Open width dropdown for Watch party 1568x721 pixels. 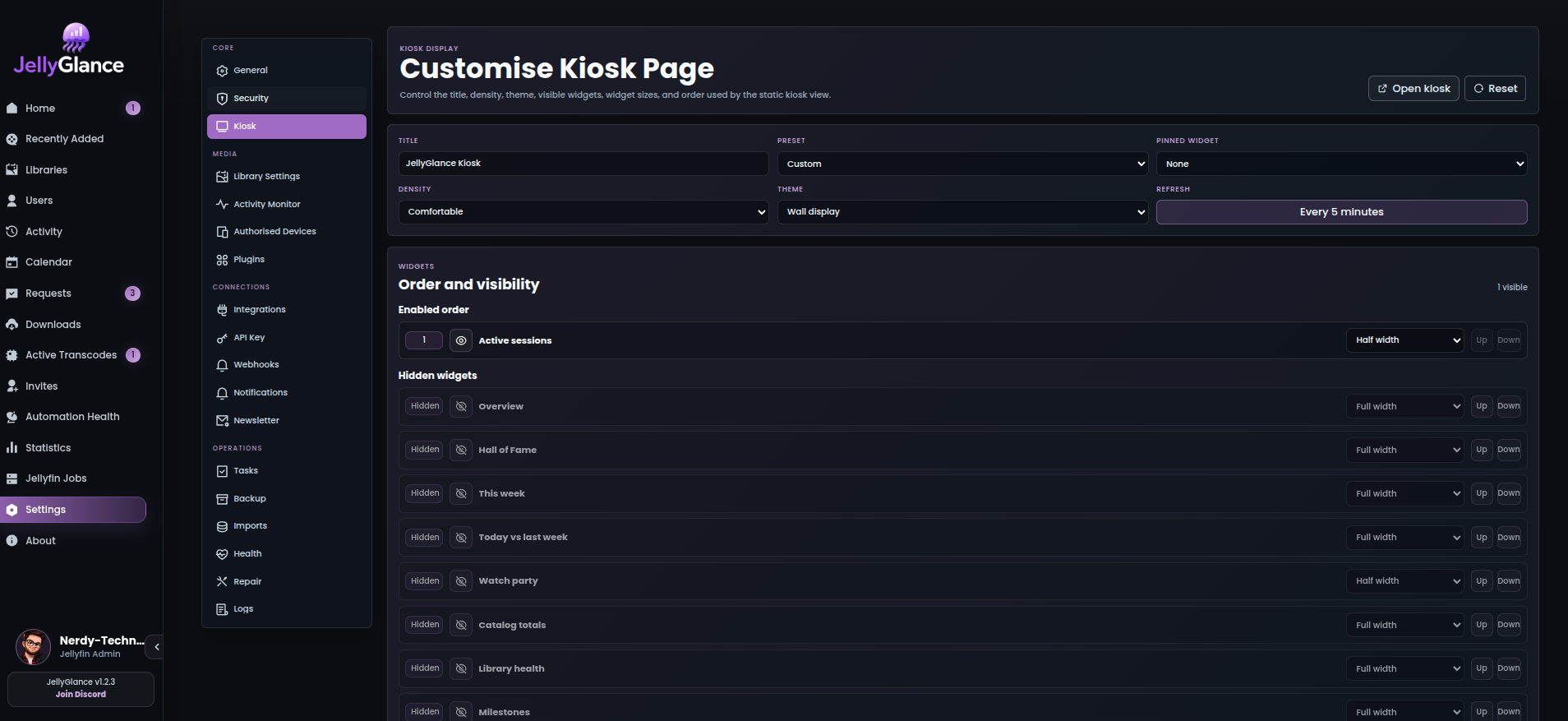pyautogui.click(x=1404, y=581)
